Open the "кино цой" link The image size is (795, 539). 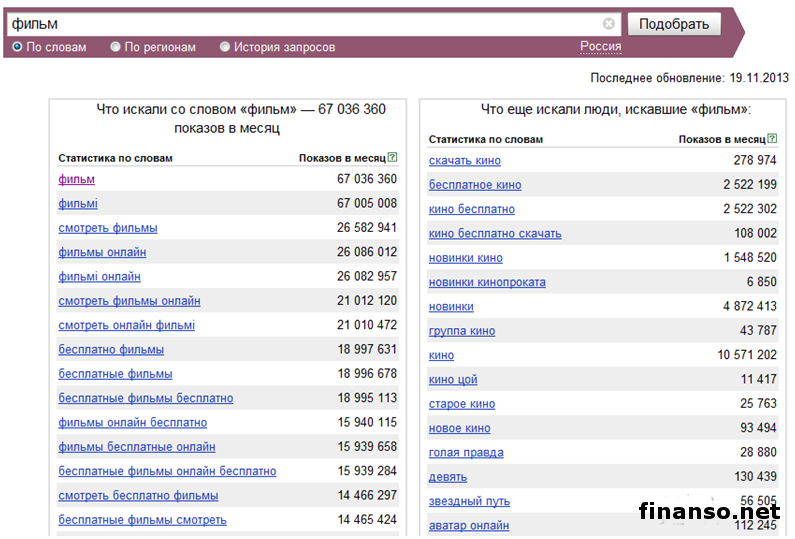453,380
